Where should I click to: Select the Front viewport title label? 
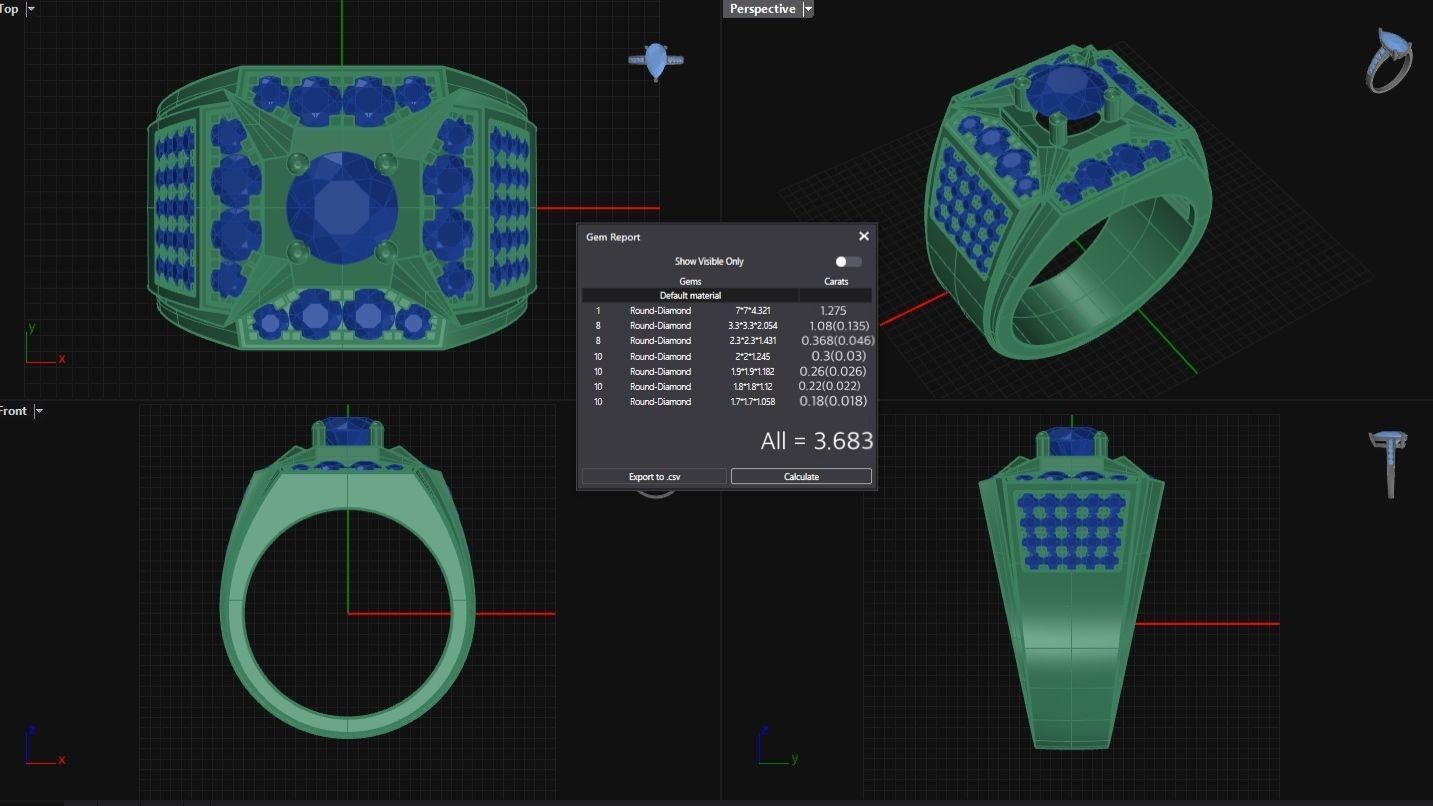click(x=14, y=411)
